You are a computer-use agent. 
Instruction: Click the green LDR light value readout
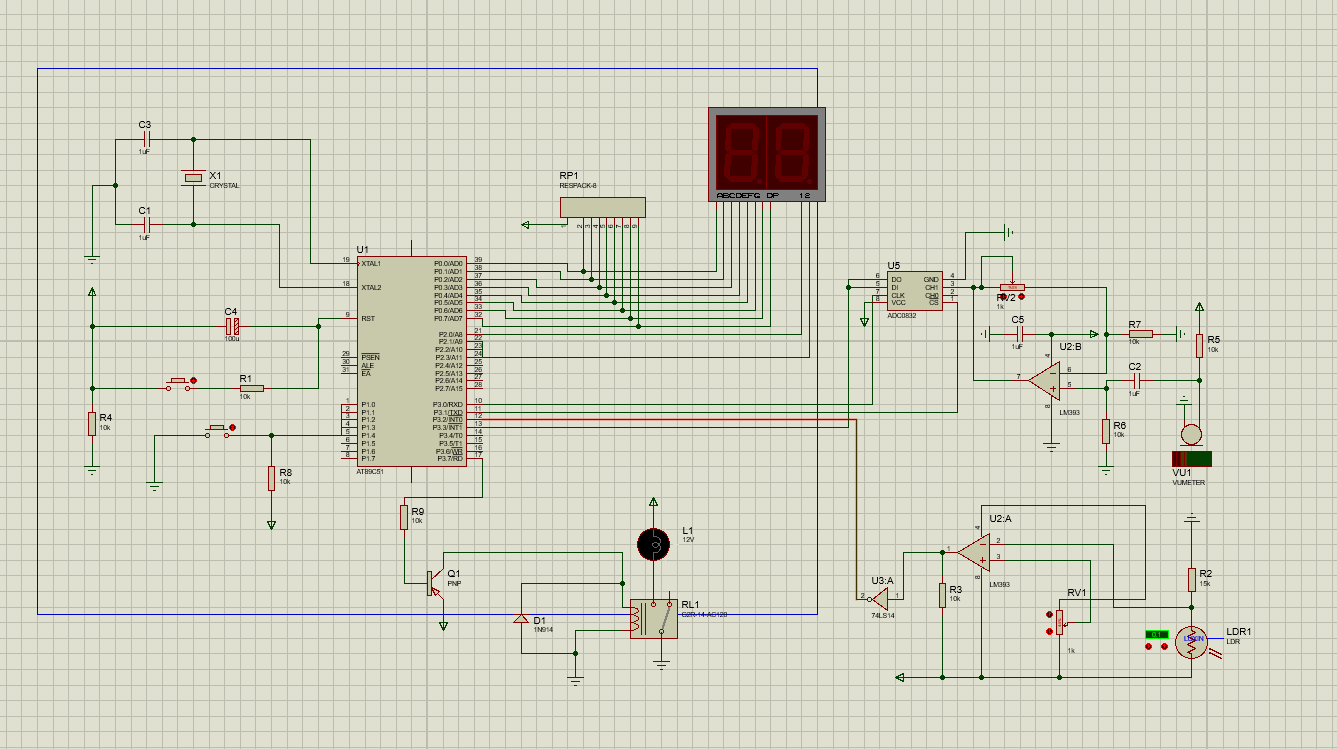1157,634
